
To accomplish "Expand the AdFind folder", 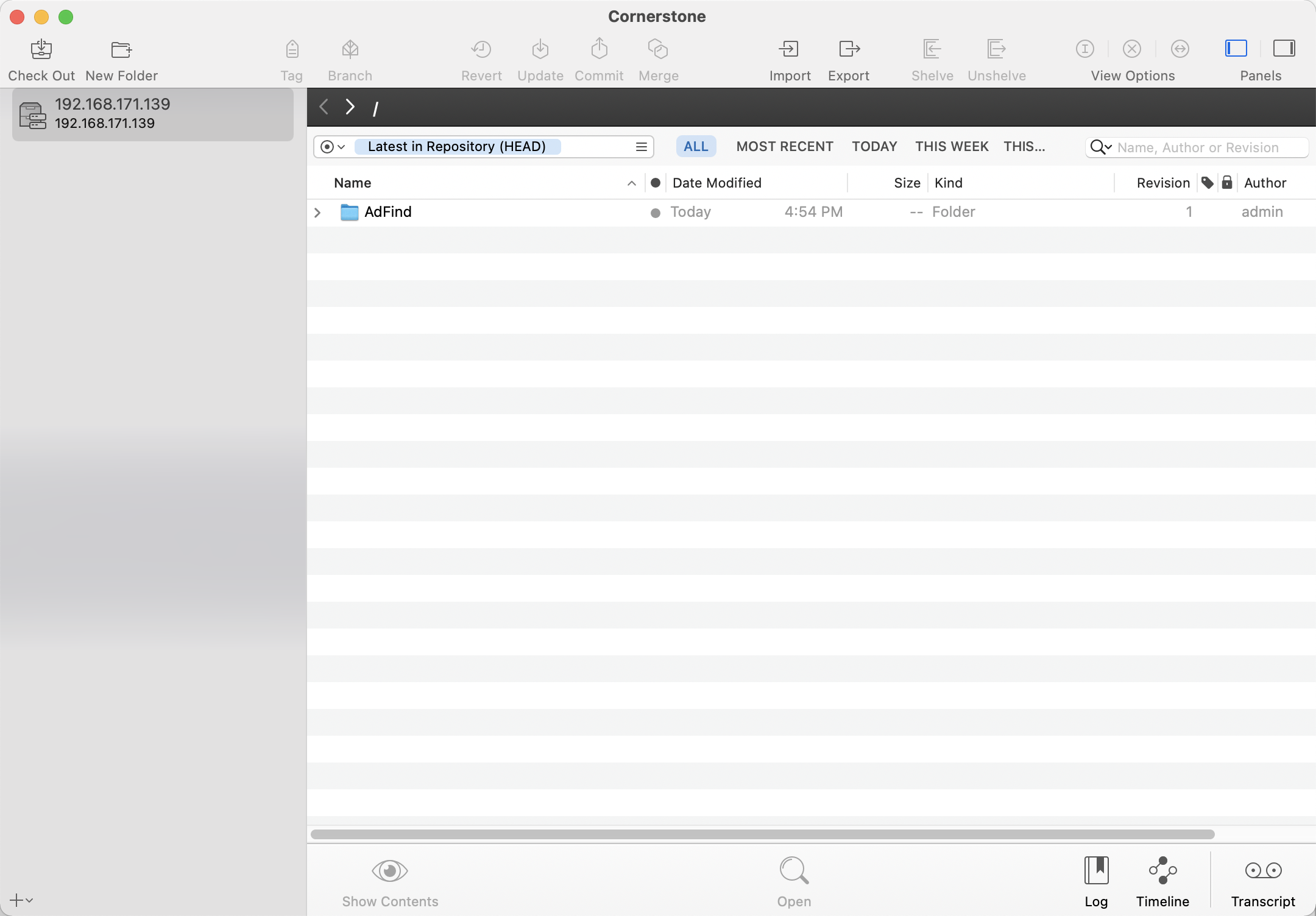I will (317, 213).
